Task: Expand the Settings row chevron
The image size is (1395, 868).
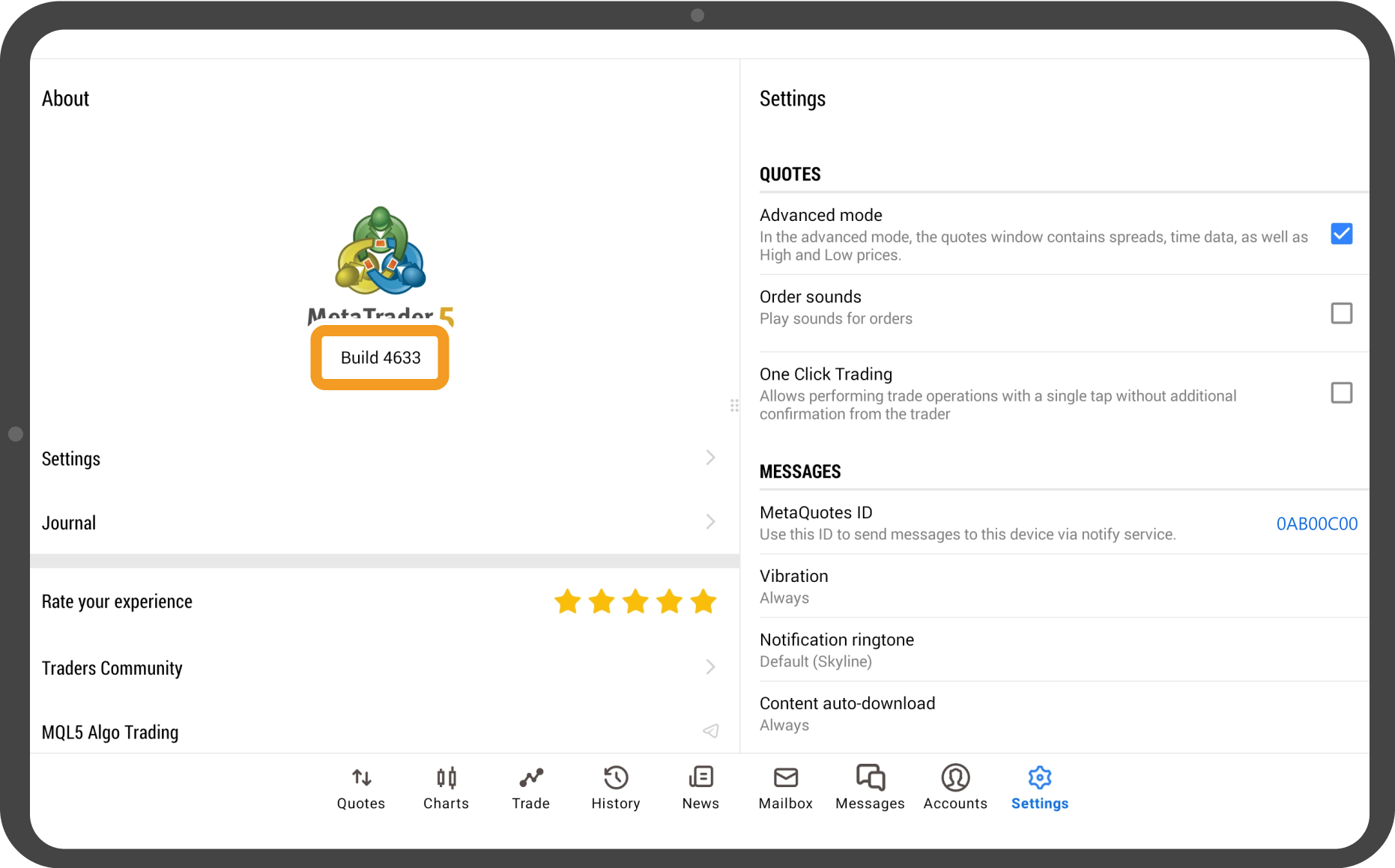Action: pyautogui.click(x=710, y=458)
